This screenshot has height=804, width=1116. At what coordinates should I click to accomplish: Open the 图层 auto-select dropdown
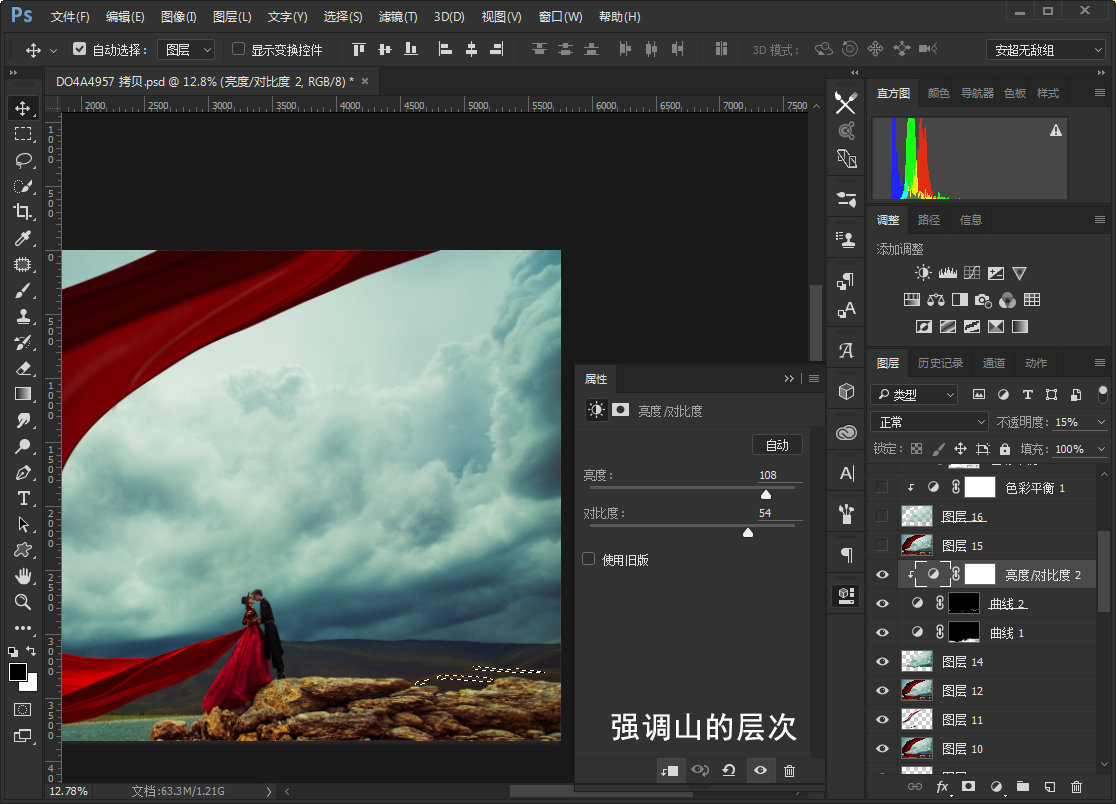[186, 50]
